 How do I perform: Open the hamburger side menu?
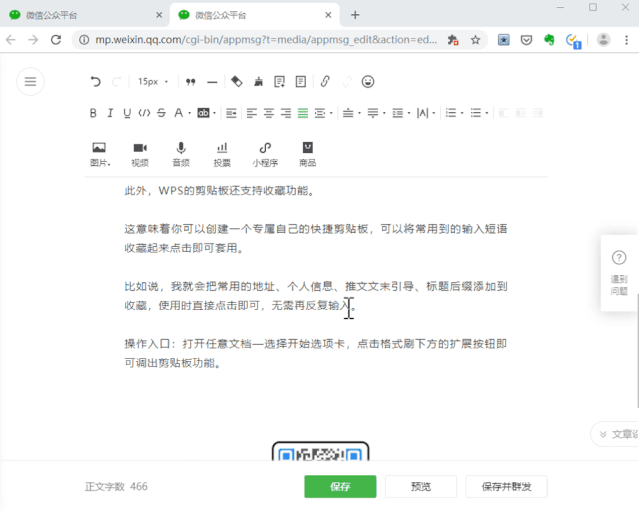click(x=30, y=81)
